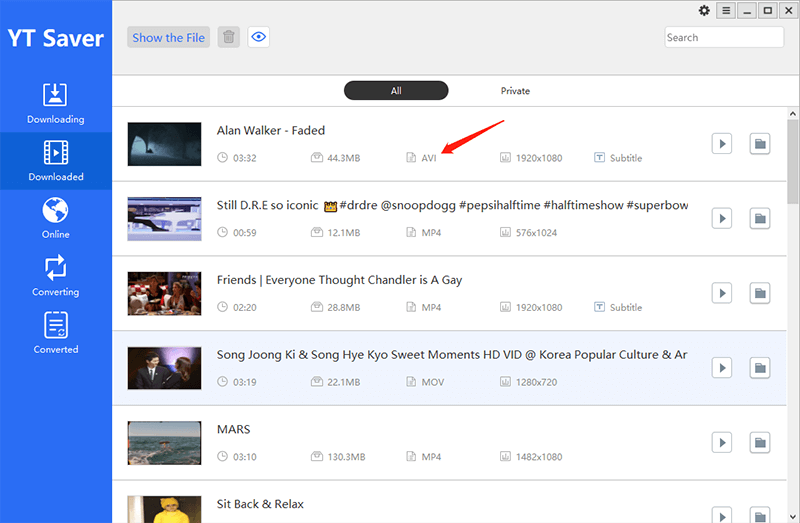Maximize the YT Saver window
The width and height of the screenshot is (800, 523).
(767, 11)
